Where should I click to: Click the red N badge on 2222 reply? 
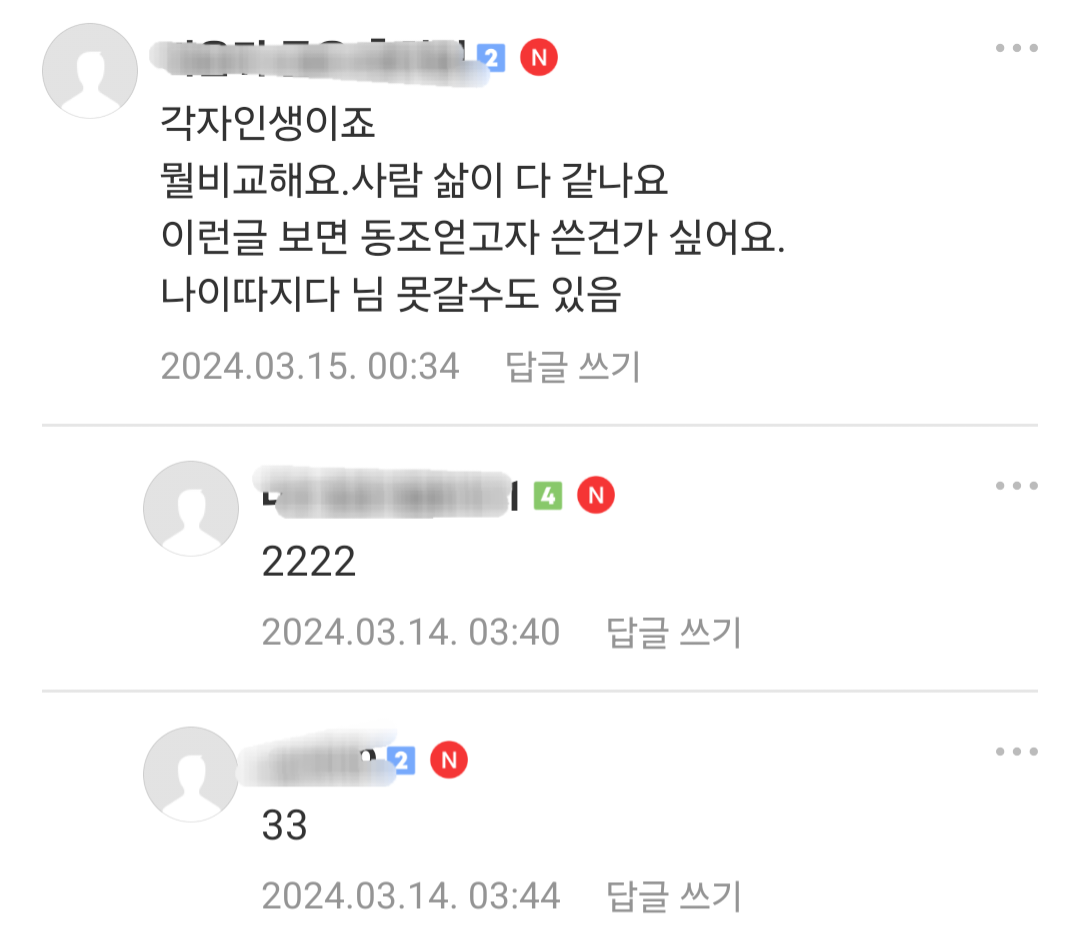pyautogui.click(x=596, y=495)
